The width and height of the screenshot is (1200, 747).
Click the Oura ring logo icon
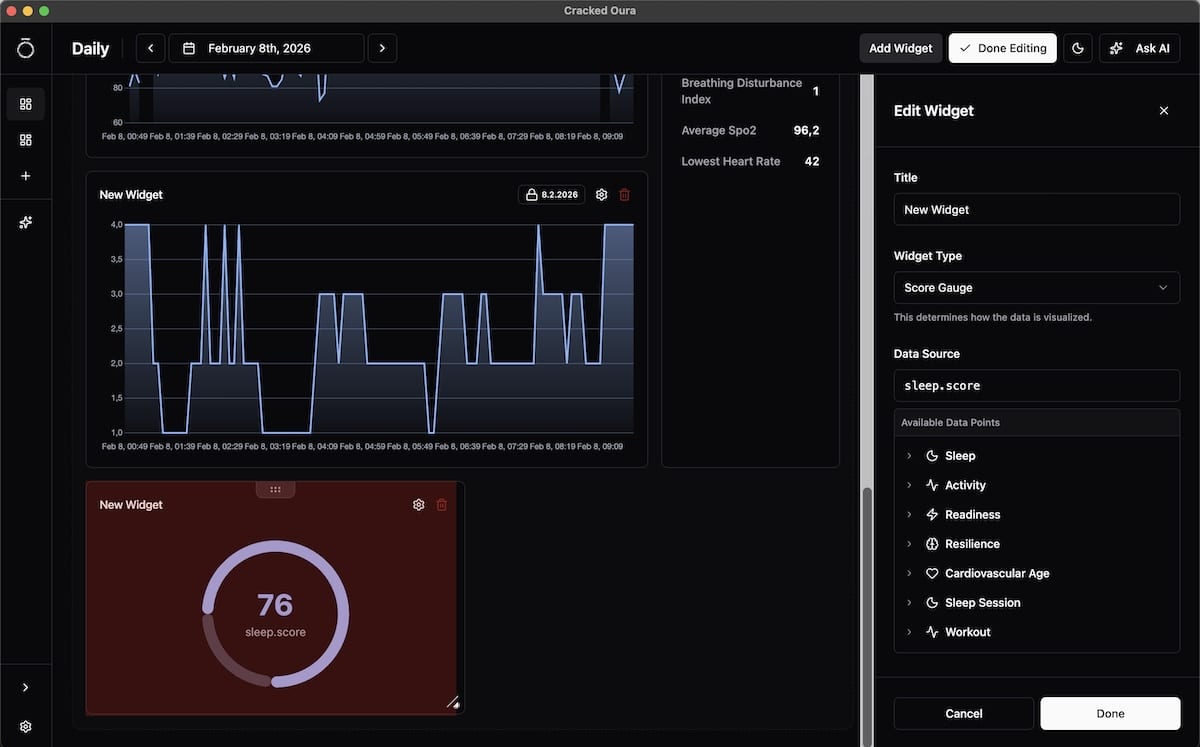click(26, 48)
